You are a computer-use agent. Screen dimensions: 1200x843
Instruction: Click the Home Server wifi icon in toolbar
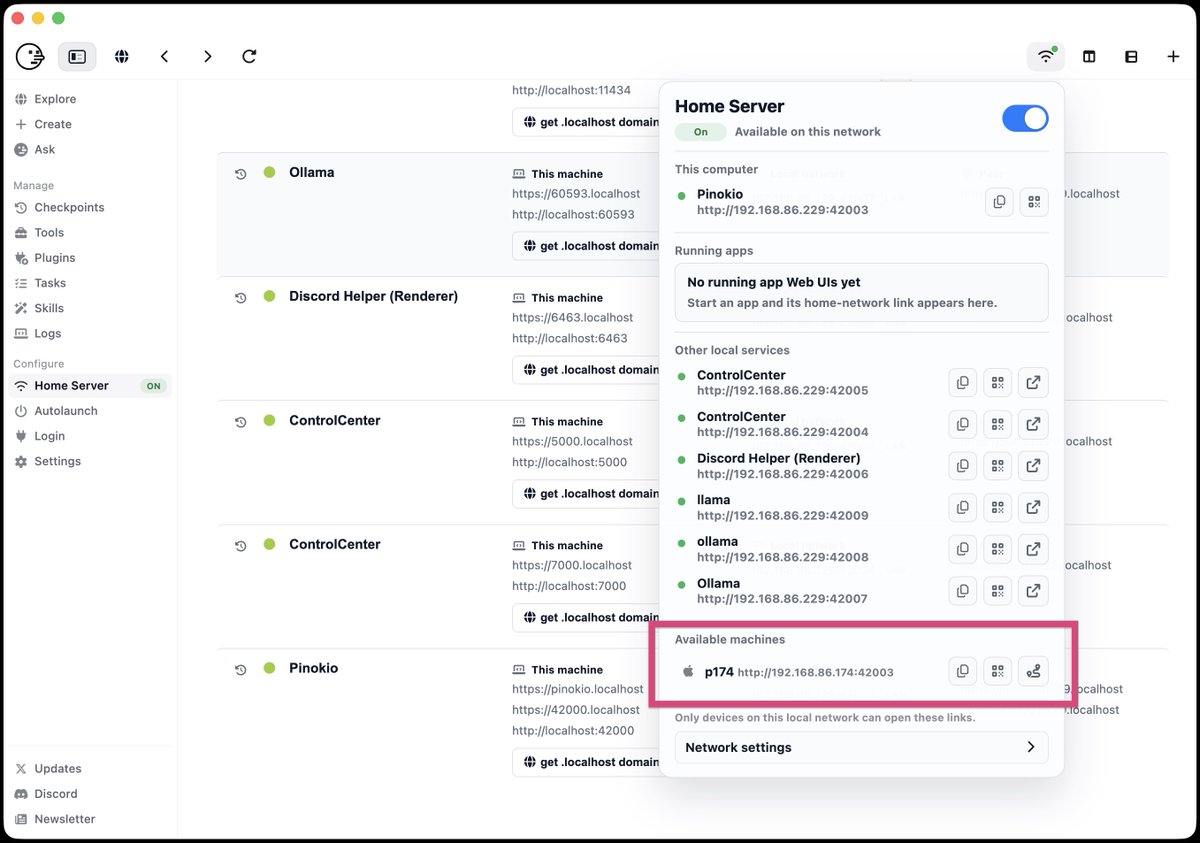1046,56
